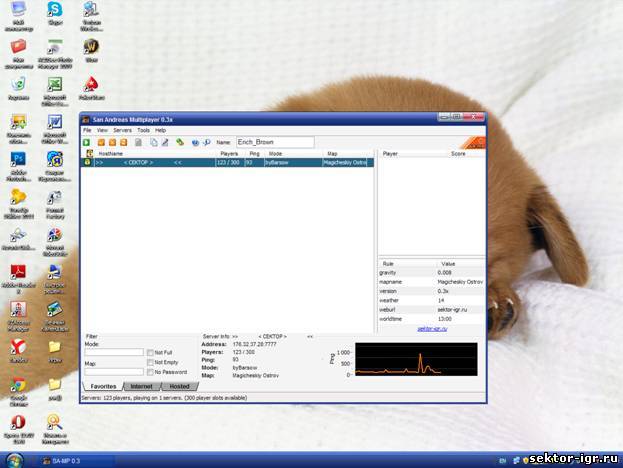Viewport: 623px width, 468px height.
Task: Open the File menu
Action: (87, 130)
